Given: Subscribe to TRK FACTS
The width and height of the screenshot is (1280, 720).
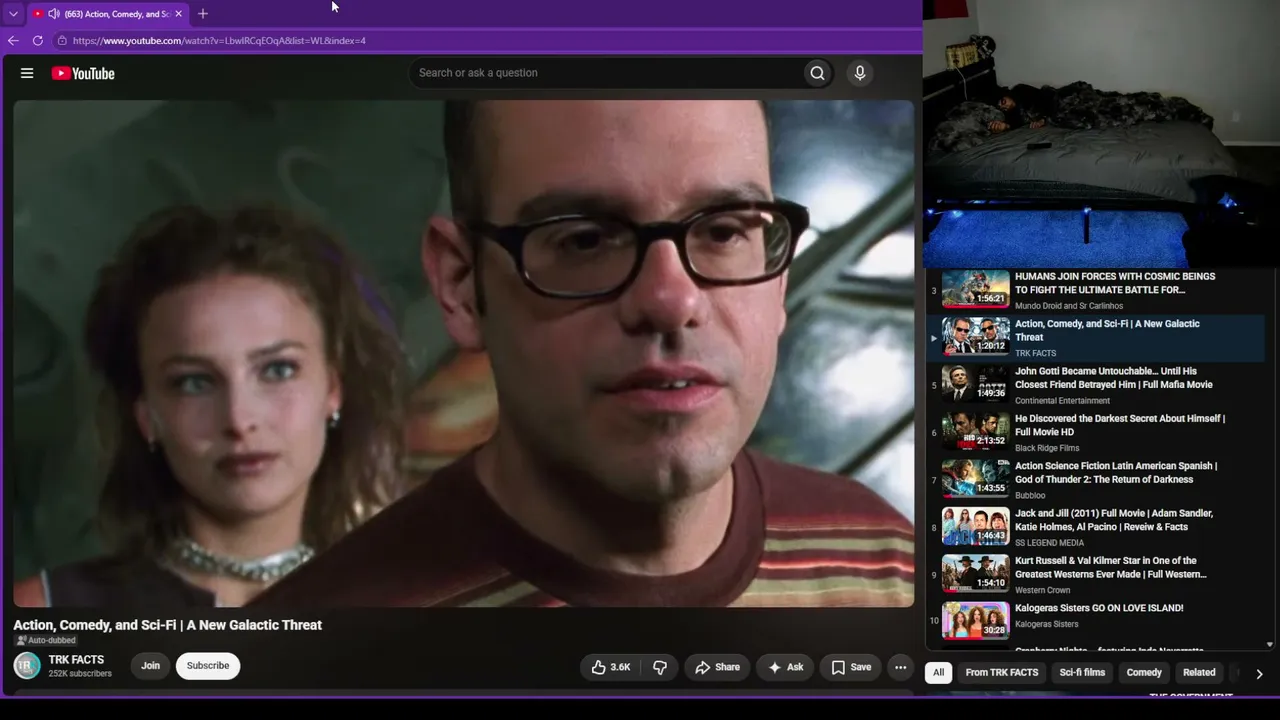Looking at the screenshot, I should tap(208, 666).
